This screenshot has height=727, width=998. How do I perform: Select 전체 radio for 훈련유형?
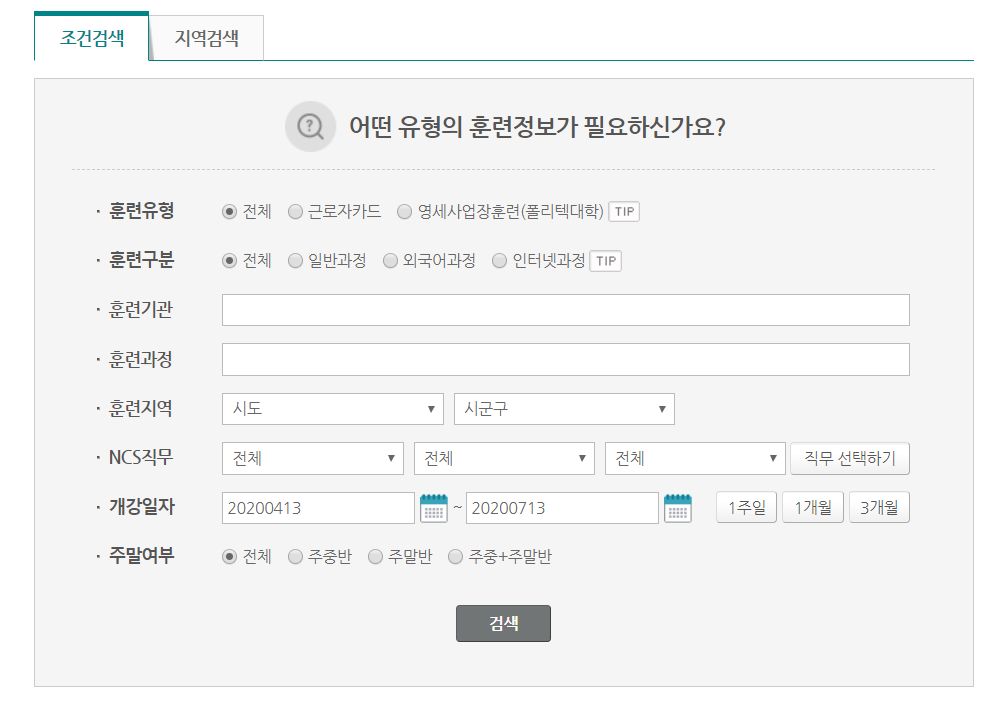pos(229,211)
